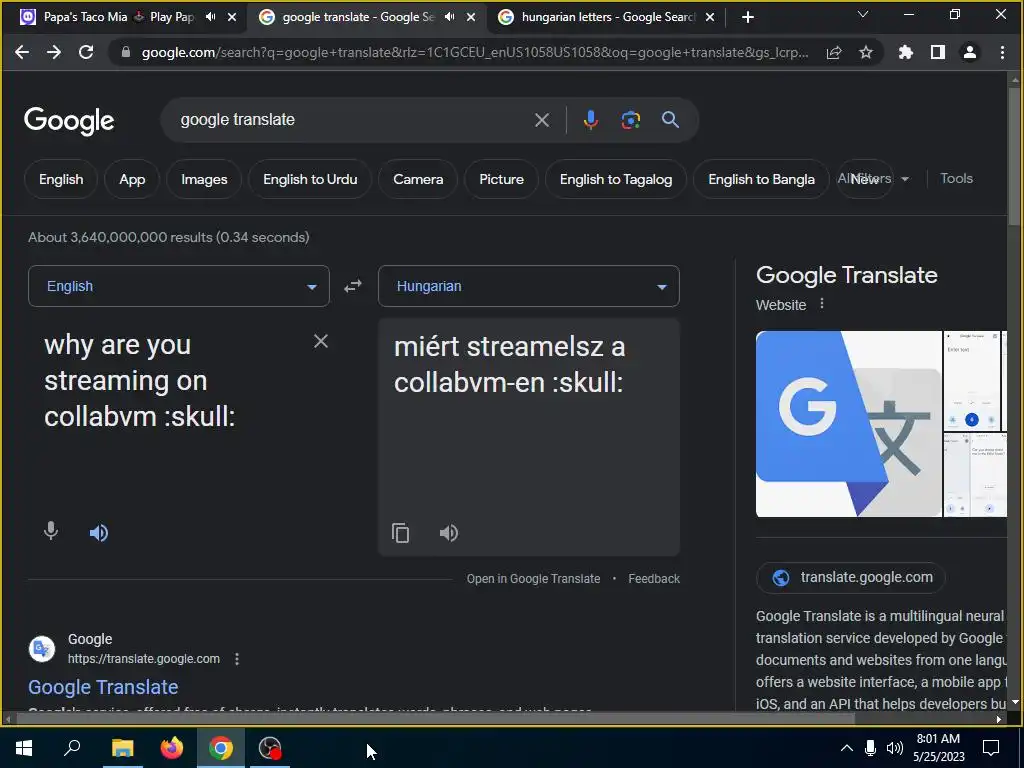Image resolution: width=1024 pixels, height=768 pixels.
Task: Click the horizontal page scrollbar
Action: point(435,719)
